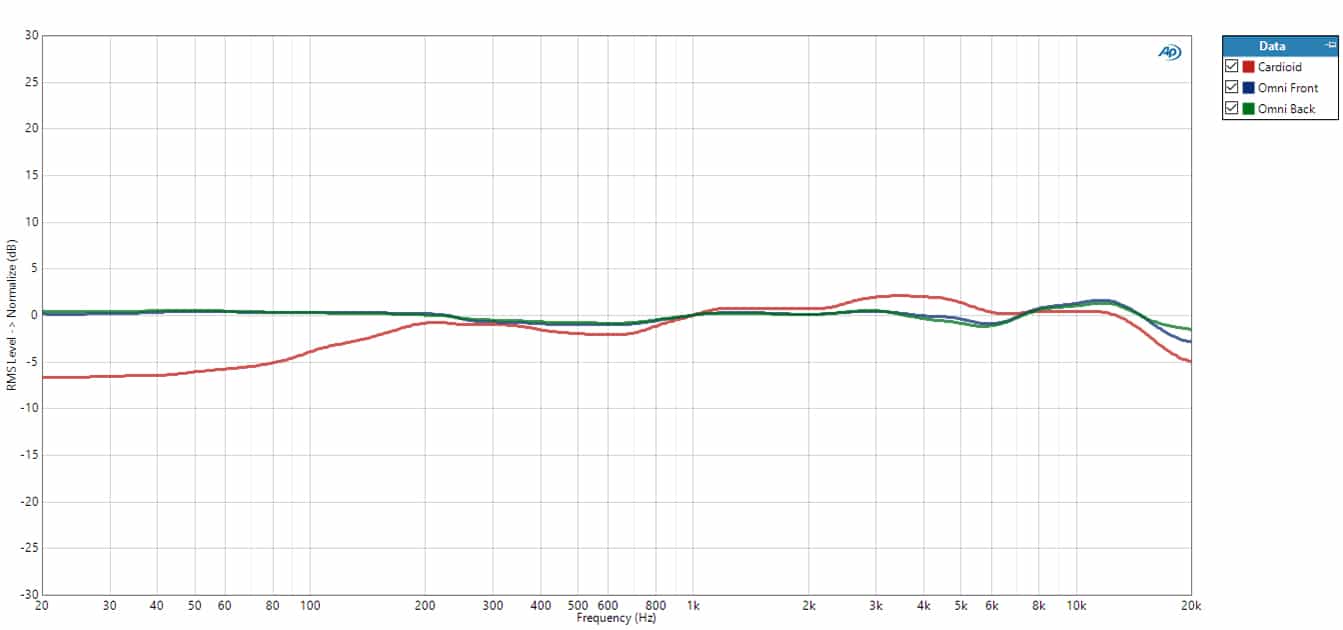Click the 1k tick label on frequency axis
The width and height of the screenshot is (1343, 630).
693,606
